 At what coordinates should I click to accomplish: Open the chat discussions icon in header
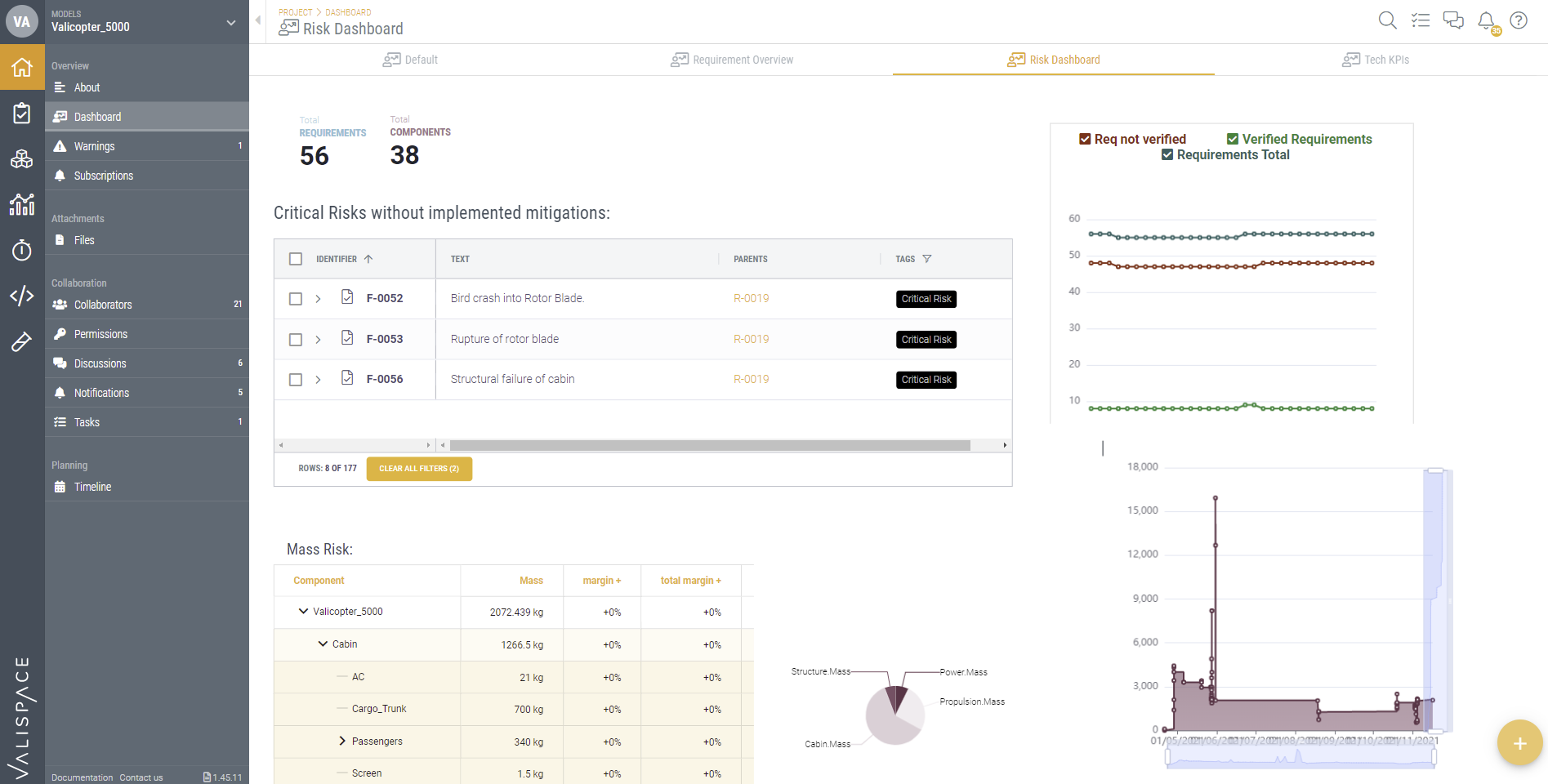[1453, 20]
